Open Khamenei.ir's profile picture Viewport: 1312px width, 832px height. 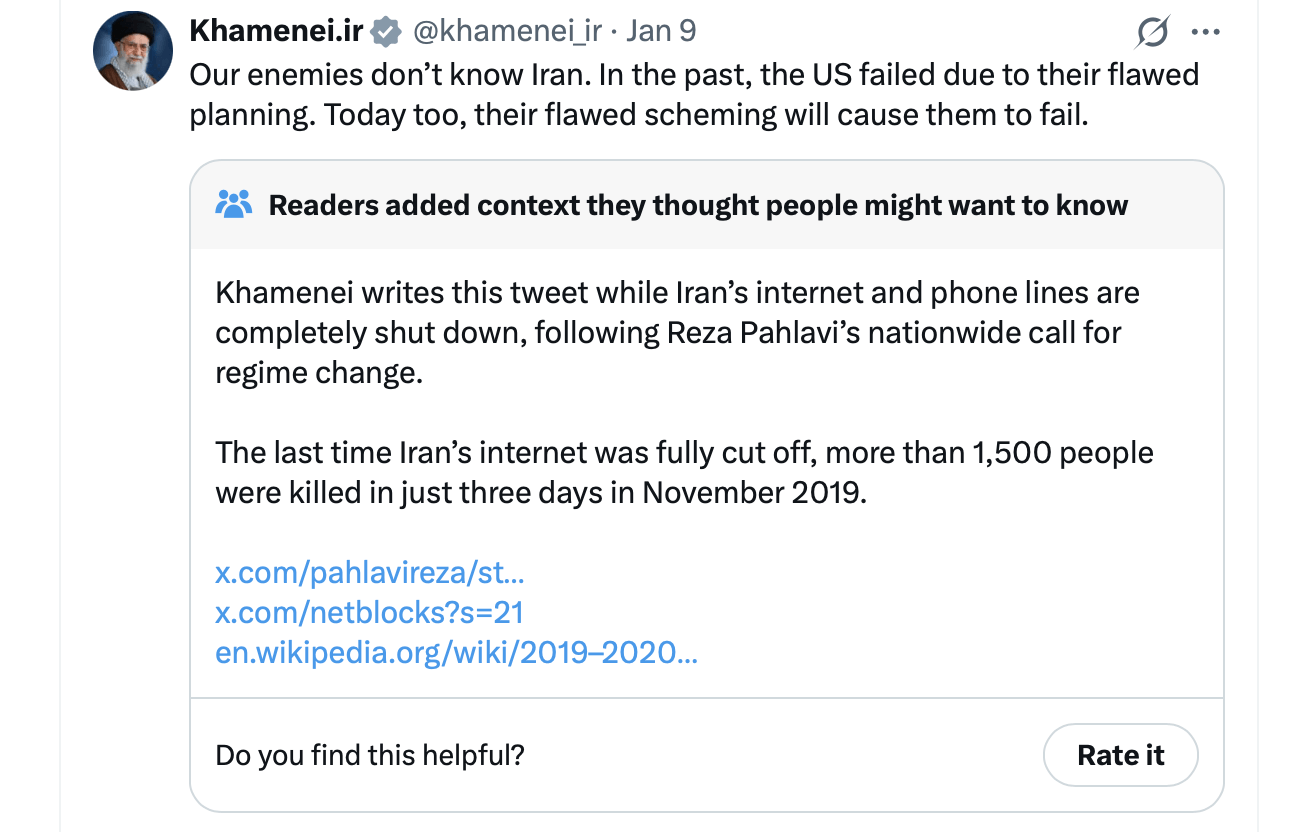tap(131, 50)
